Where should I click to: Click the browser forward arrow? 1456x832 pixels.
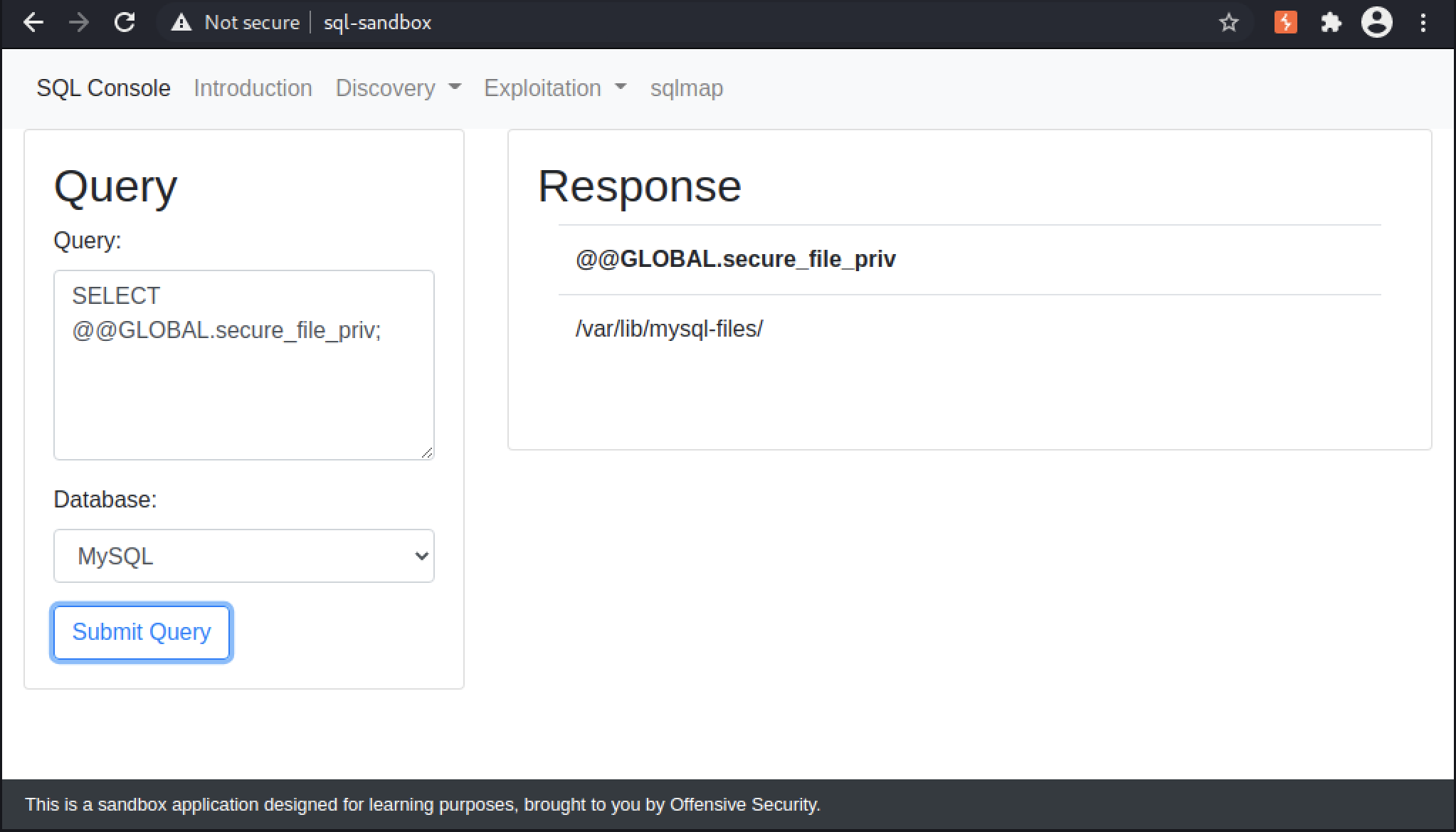point(79,23)
